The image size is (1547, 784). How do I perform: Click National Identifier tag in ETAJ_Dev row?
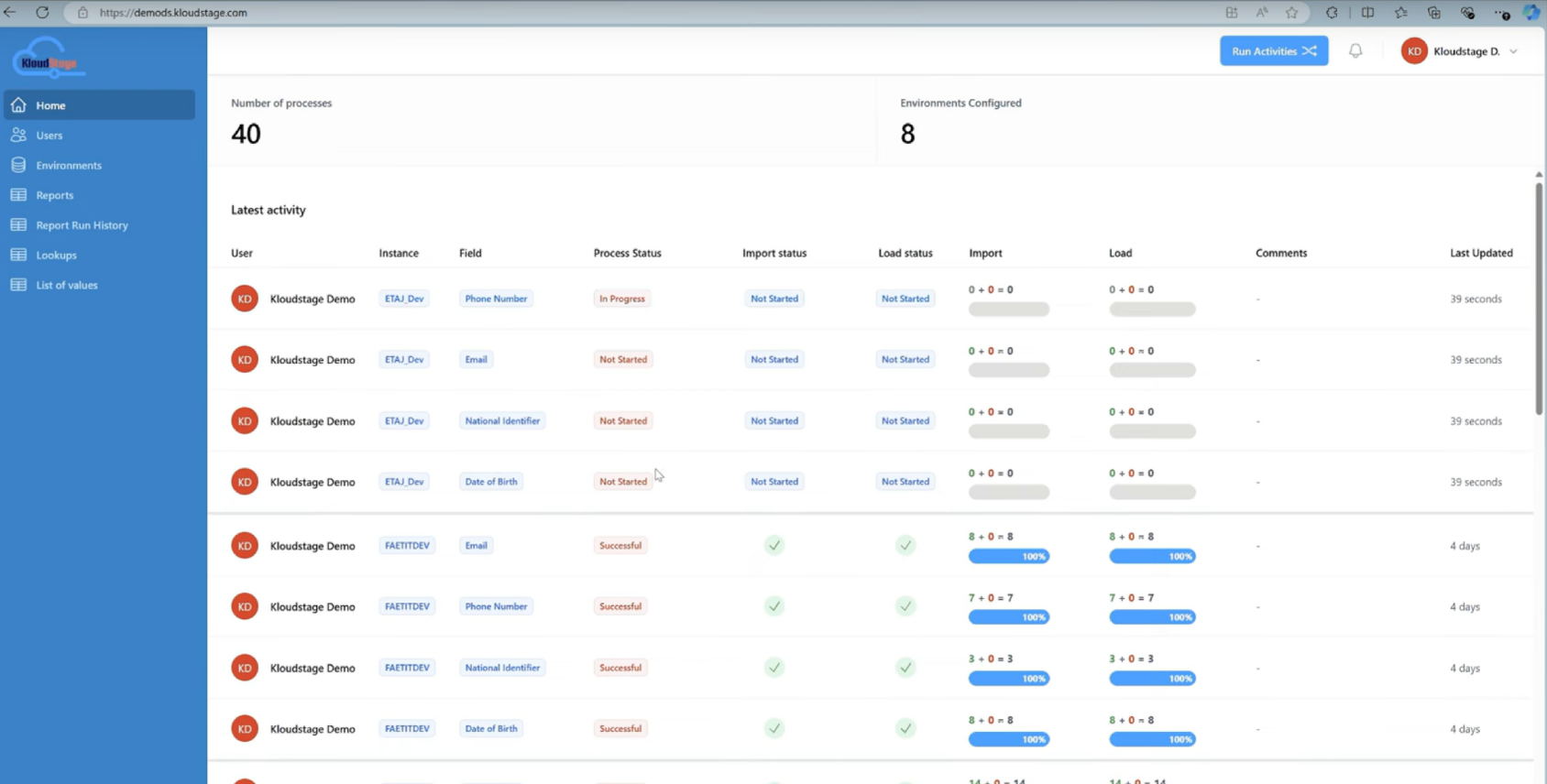click(502, 421)
